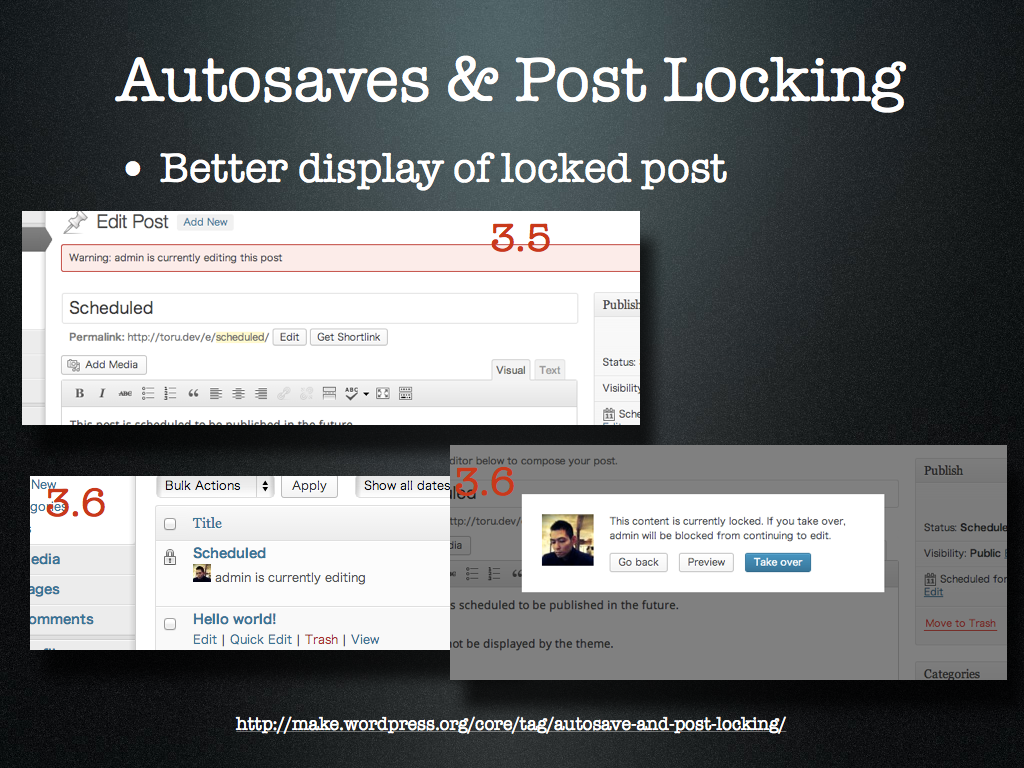Click the admin avatar in the lock dialog

click(568, 539)
